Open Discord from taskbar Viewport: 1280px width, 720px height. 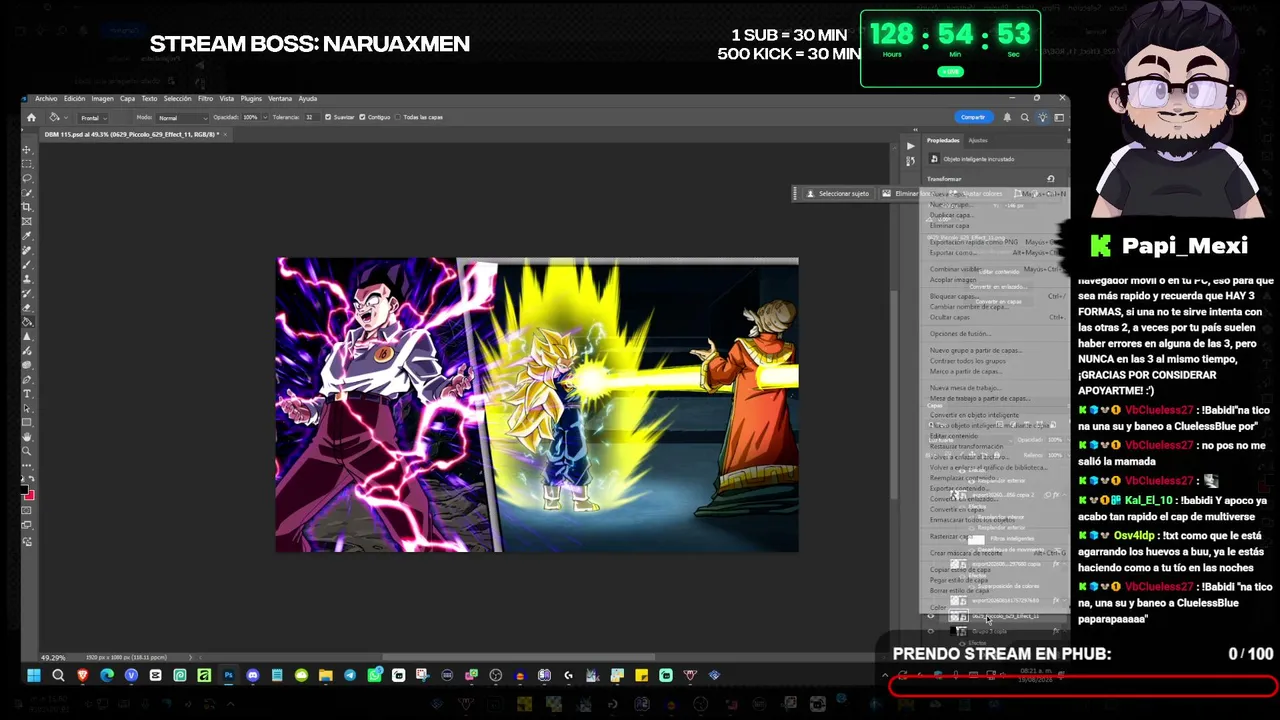tap(252, 675)
